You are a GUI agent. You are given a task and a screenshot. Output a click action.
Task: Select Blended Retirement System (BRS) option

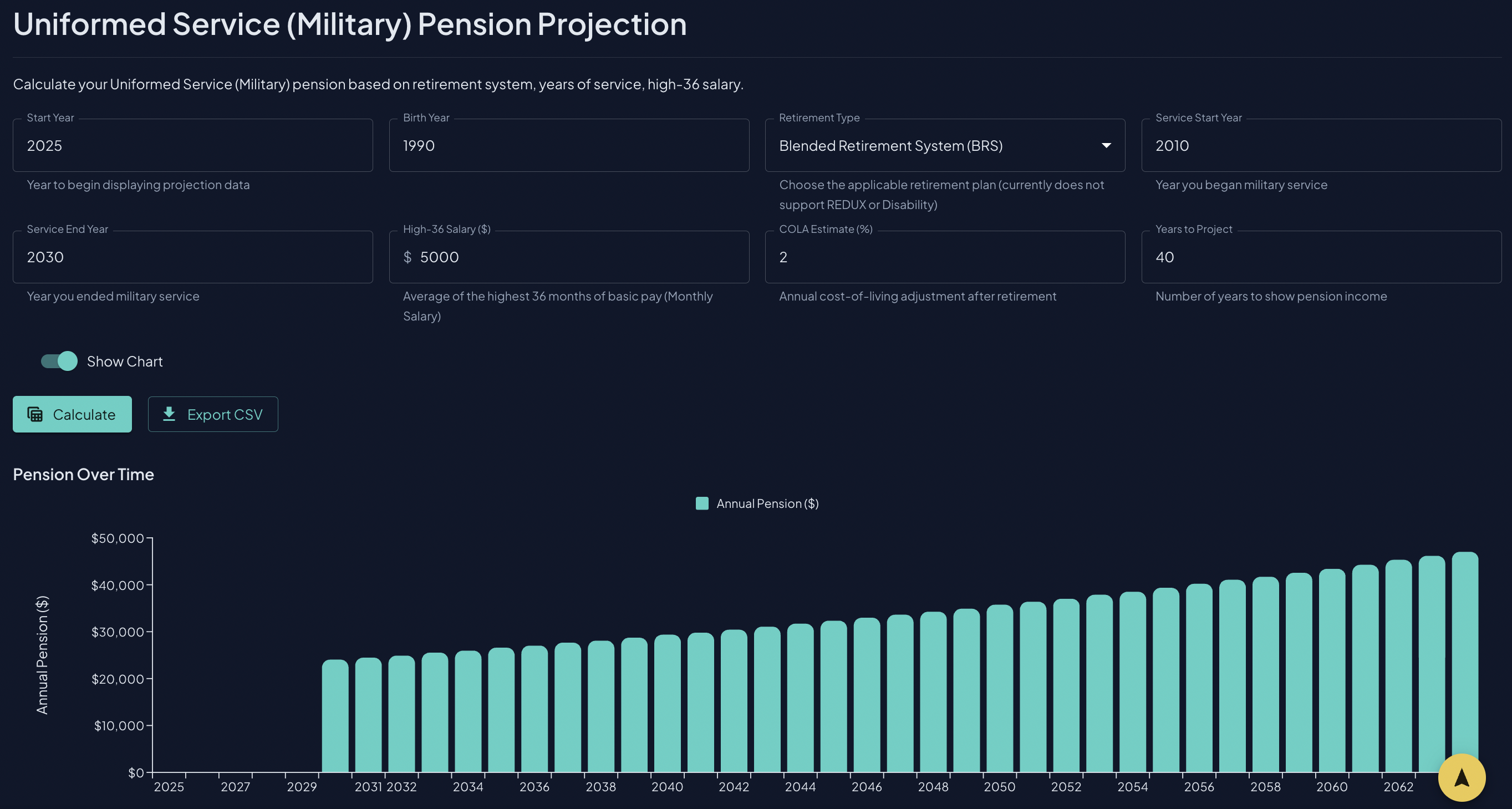point(891,145)
